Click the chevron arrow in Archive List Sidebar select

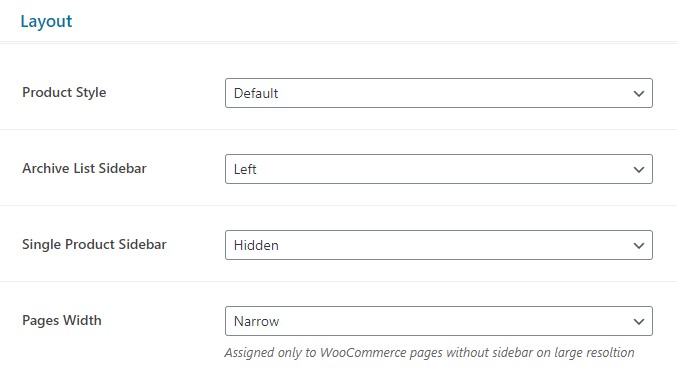pos(639,170)
